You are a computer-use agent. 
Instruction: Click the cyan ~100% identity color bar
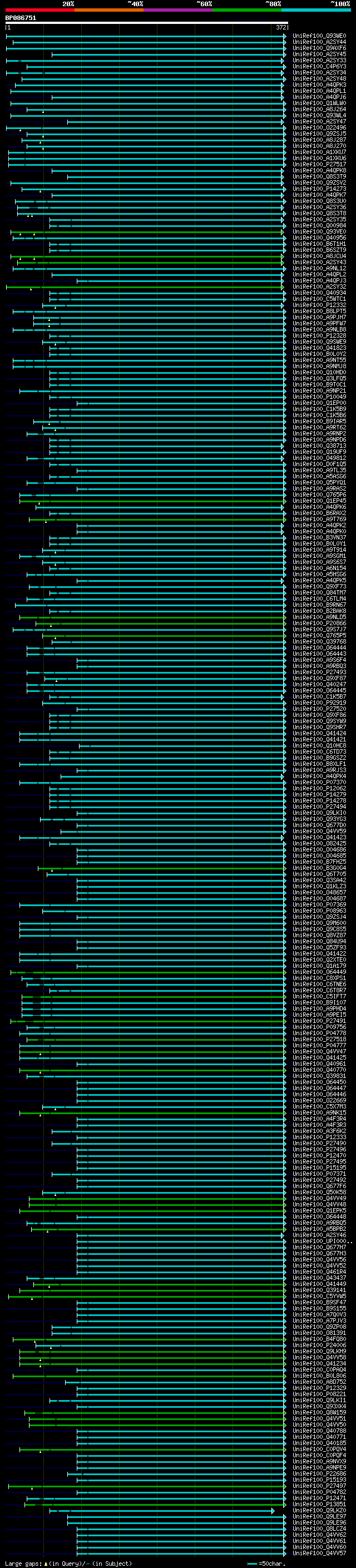pos(316,11)
